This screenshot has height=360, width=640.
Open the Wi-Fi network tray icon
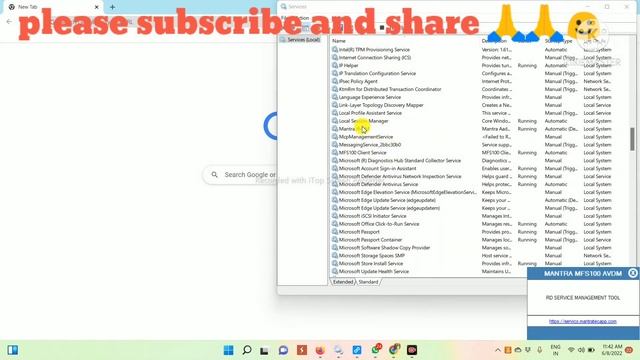click(571, 350)
